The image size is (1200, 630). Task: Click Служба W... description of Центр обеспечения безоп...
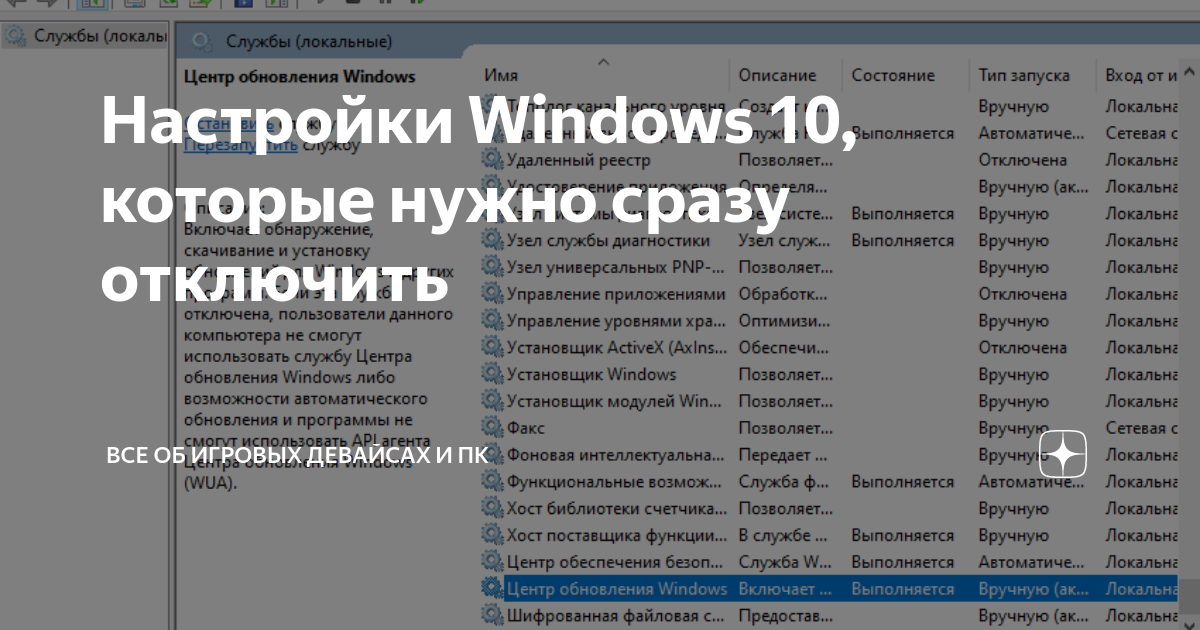pyautogui.click(x=785, y=562)
